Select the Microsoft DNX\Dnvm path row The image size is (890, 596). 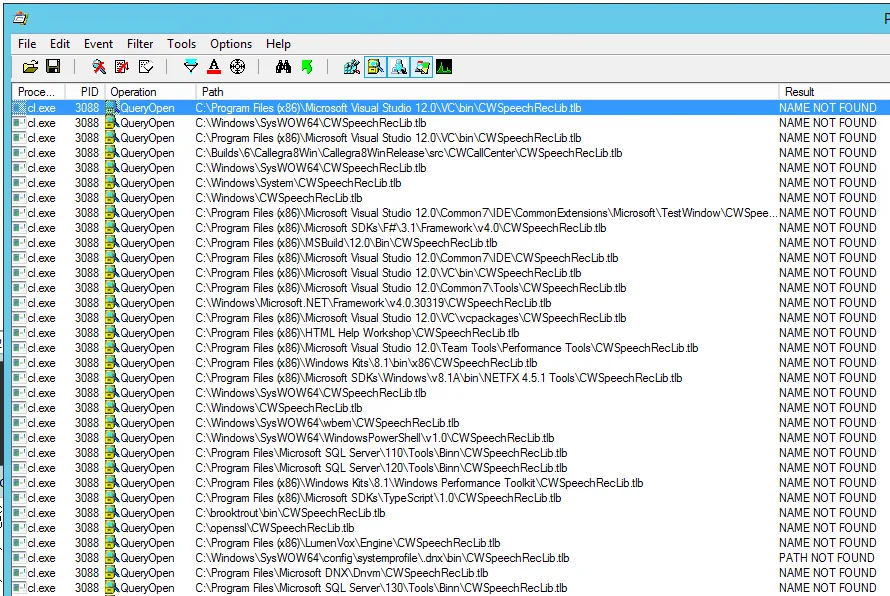[451, 573]
